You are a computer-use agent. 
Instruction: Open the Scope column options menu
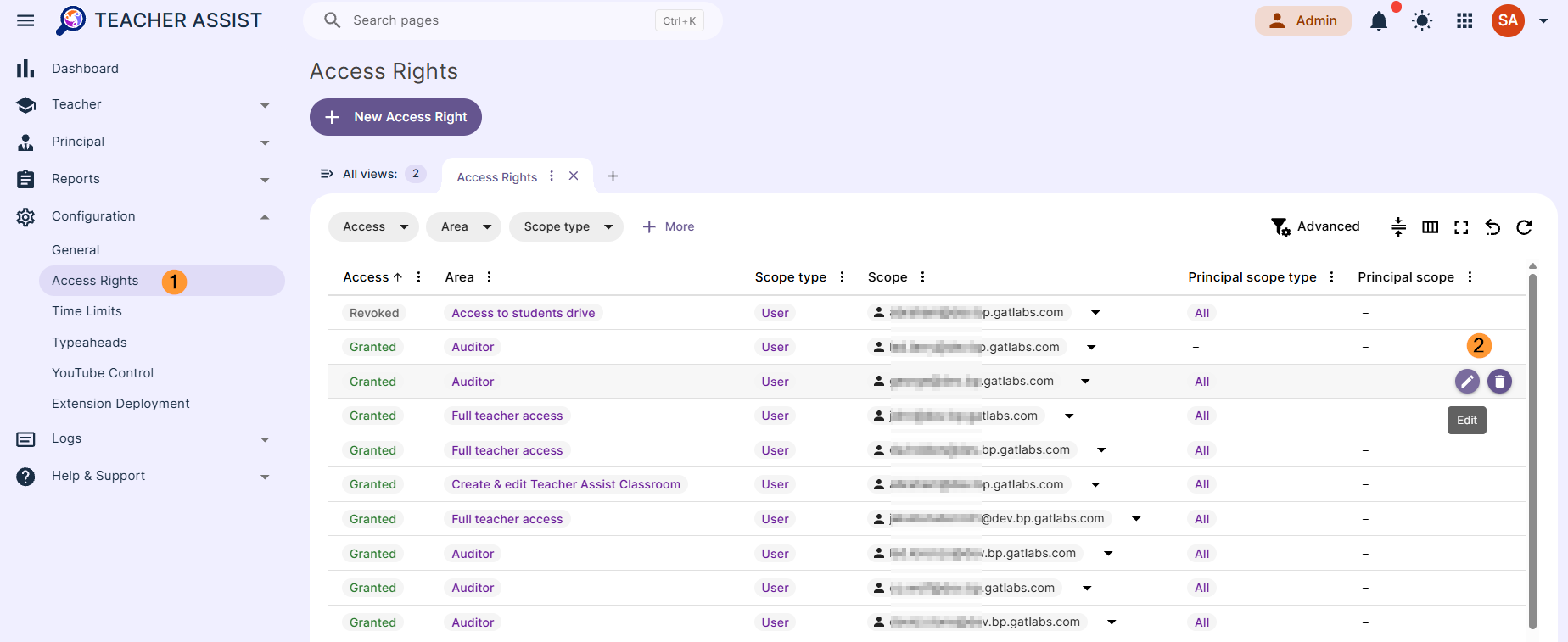pos(922,277)
